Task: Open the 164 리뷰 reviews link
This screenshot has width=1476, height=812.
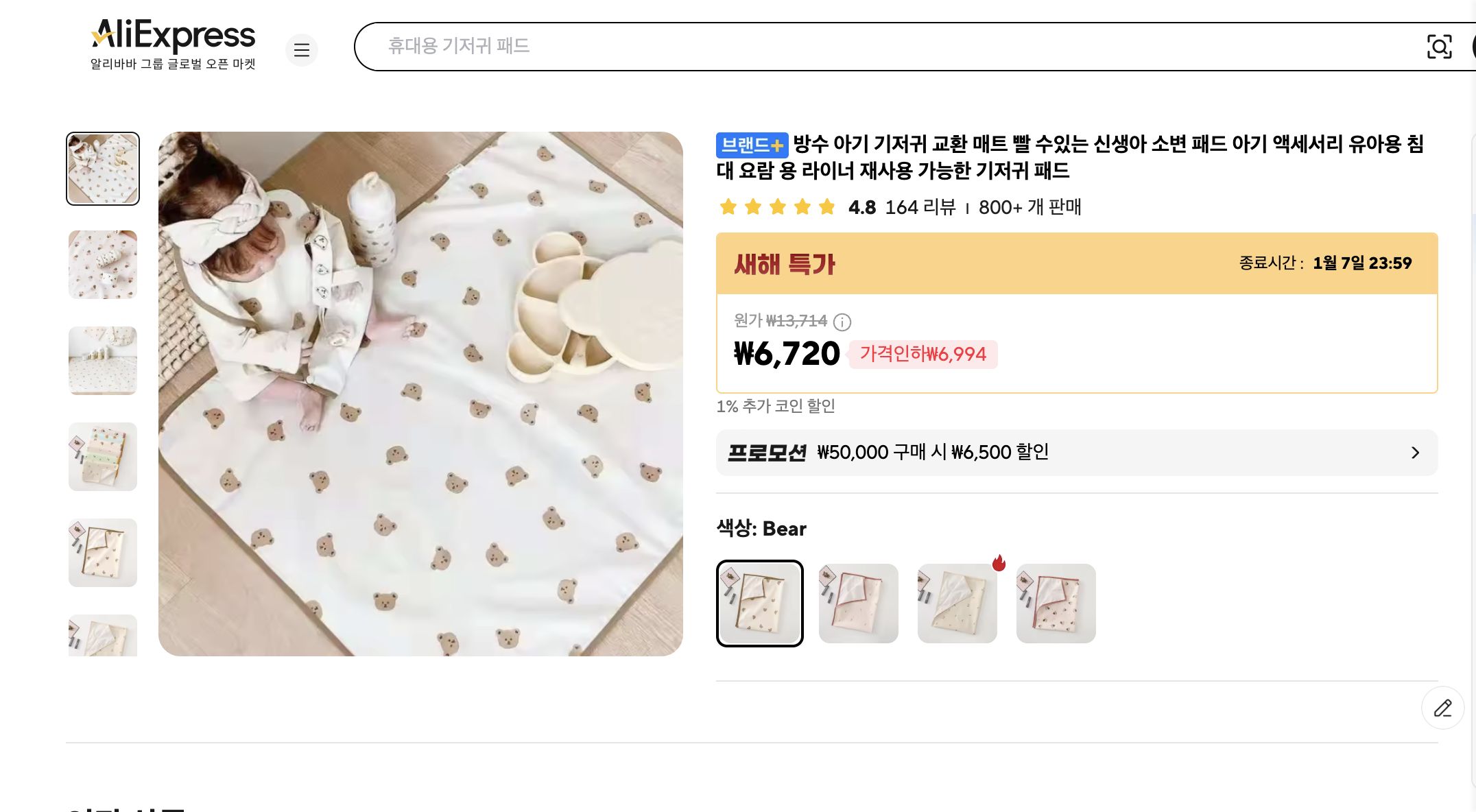Action: click(x=923, y=208)
